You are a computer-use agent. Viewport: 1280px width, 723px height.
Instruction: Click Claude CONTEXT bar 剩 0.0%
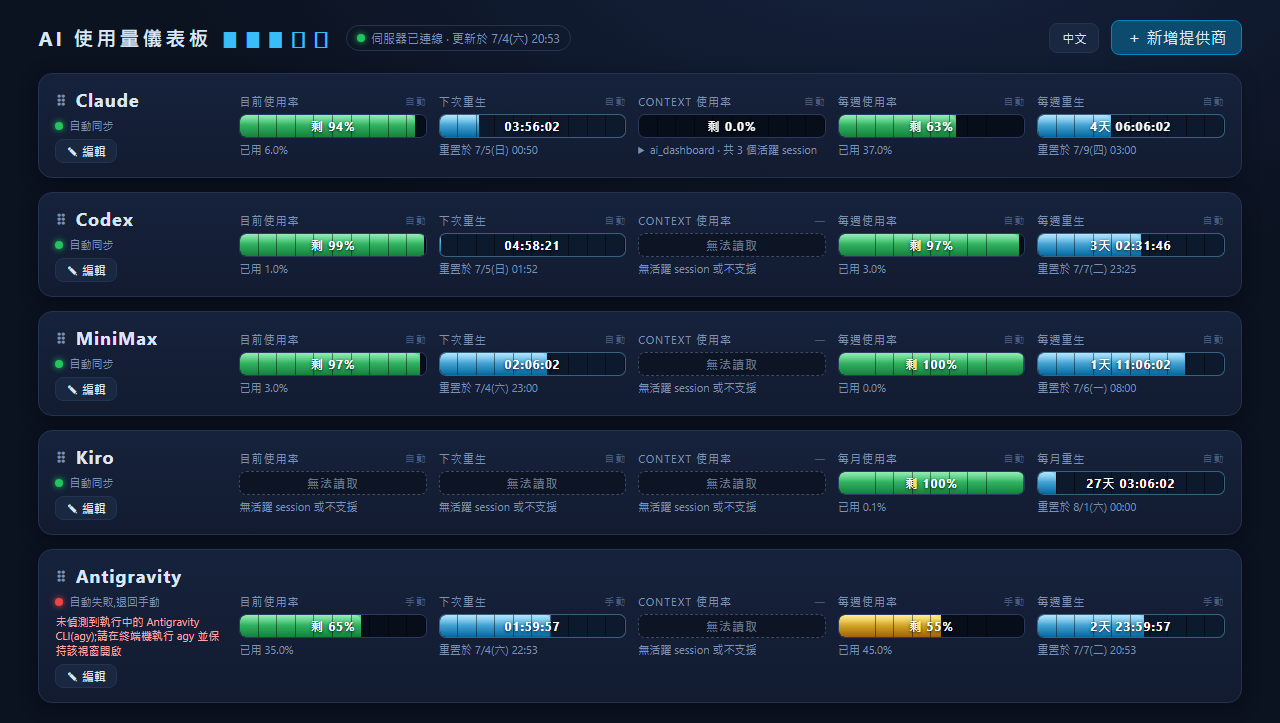coord(732,126)
